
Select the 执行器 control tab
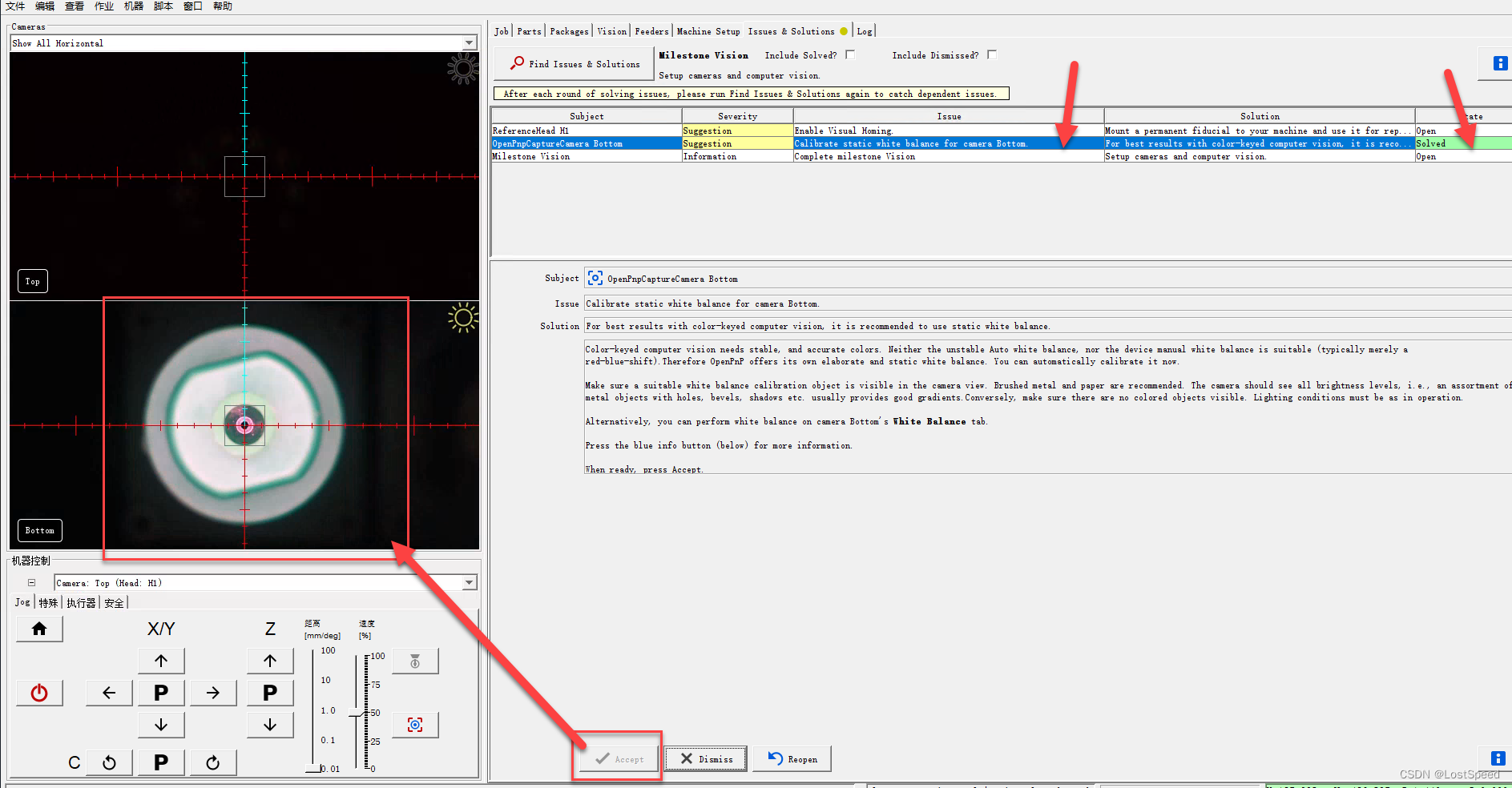pyautogui.click(x=81, y=603)
